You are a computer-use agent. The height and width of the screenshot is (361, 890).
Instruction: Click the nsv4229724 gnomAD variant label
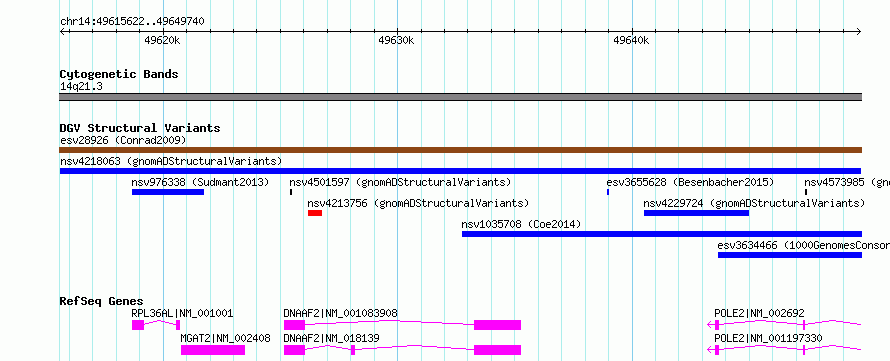tap(754, 203)
